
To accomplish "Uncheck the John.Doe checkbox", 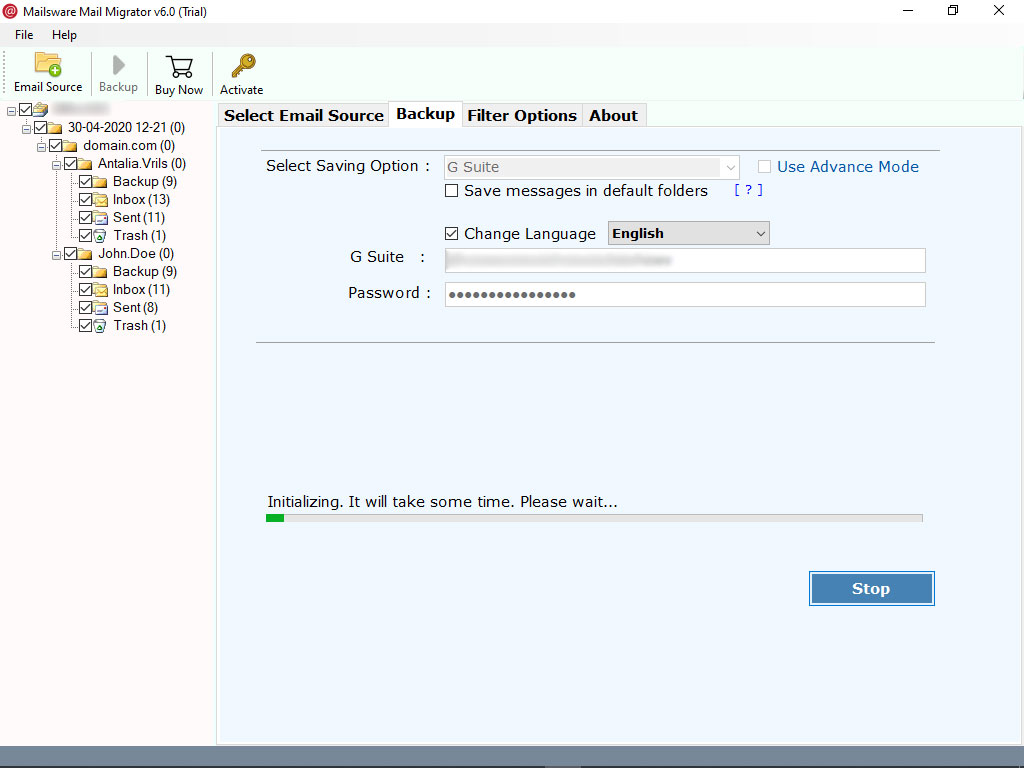I will click(x=71, y=253).
